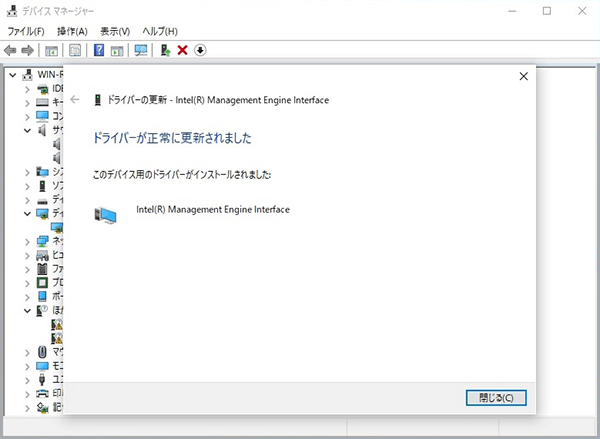Image resolution: width=600 pixels, height=439 pixels.
Task: Select the human interface devices category icon
Action: pyautogui.click(x=42, y=255)
